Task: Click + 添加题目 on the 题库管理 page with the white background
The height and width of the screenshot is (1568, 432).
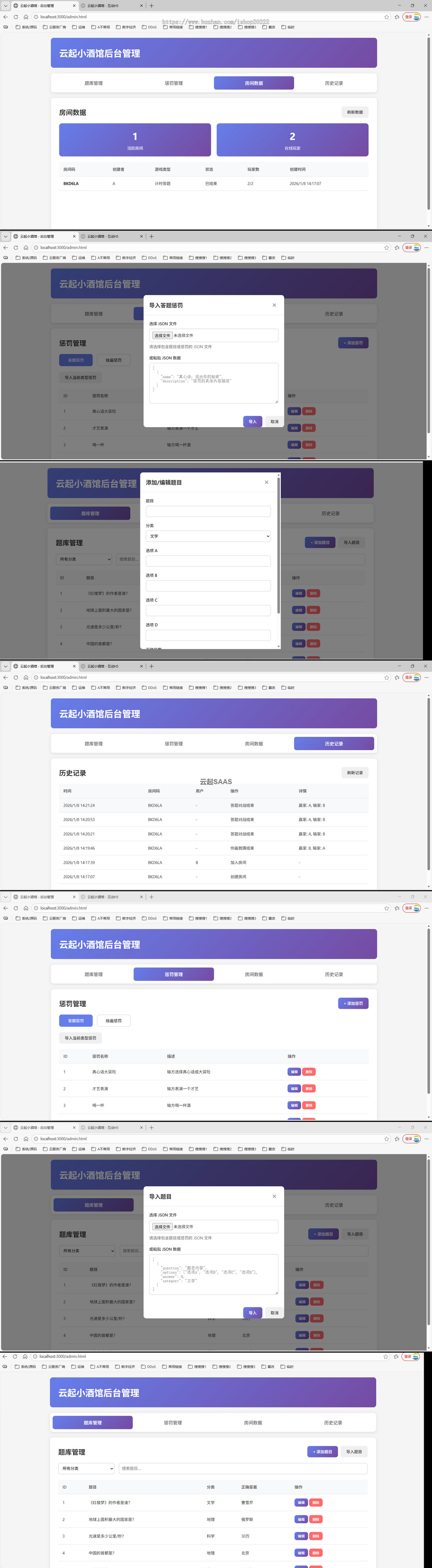Action: point(323,1451)
